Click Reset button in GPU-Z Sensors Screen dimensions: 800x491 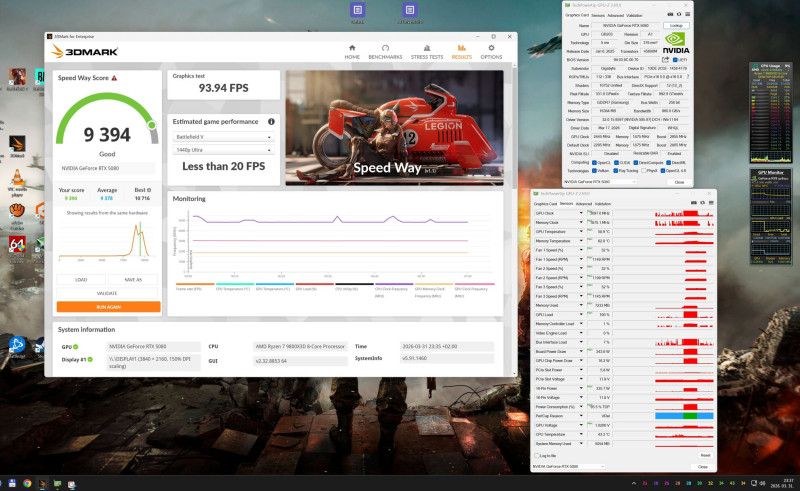(705, 455)
